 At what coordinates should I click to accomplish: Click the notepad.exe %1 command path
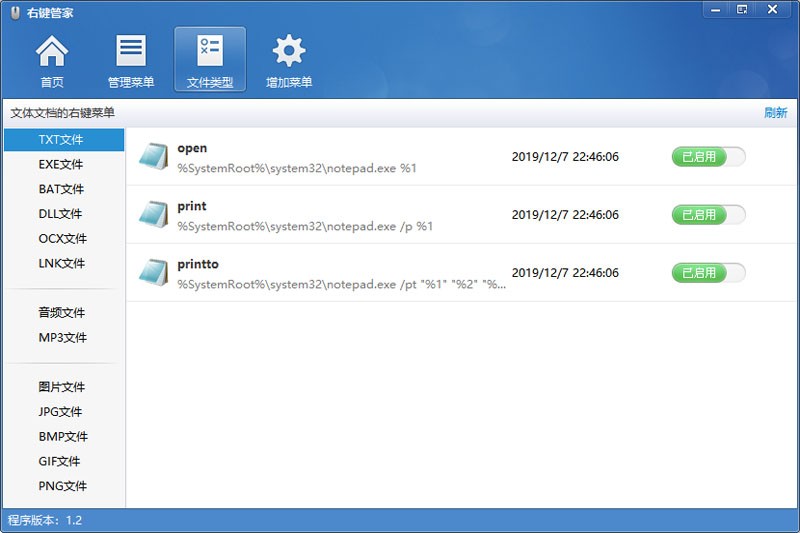pyautogui.click(x=297, y=168)
